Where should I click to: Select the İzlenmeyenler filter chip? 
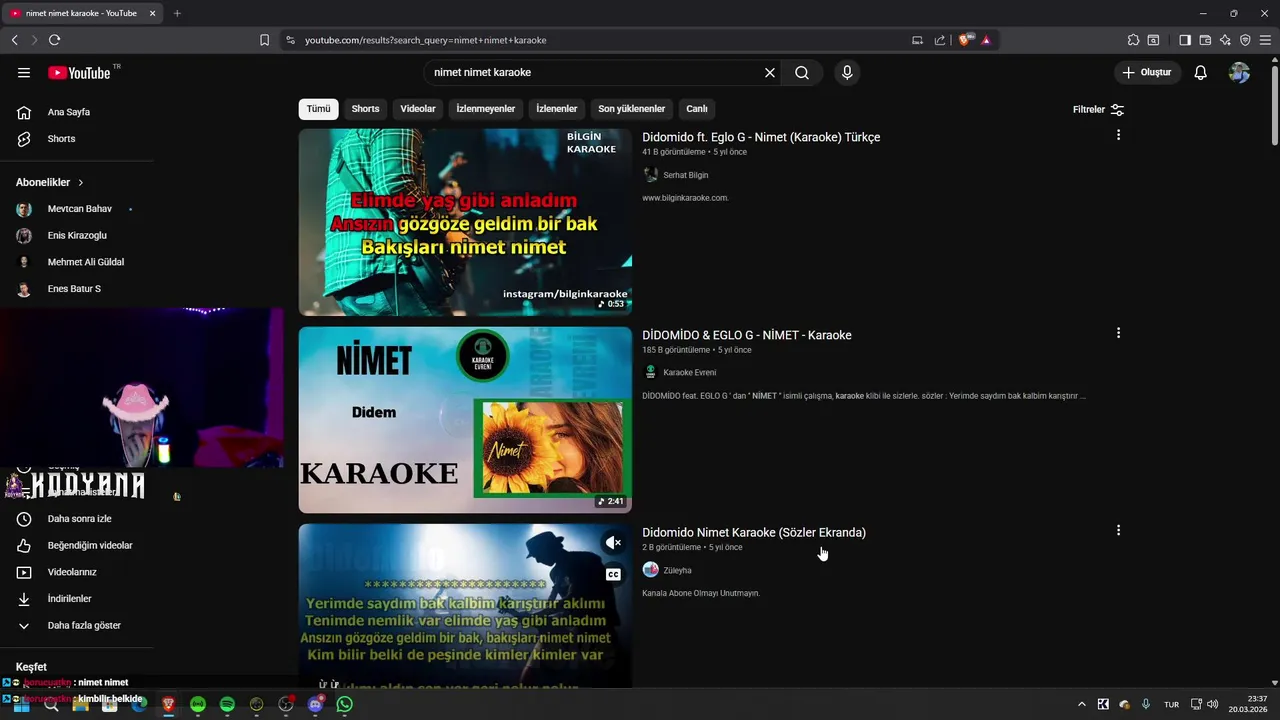[486, 109]
